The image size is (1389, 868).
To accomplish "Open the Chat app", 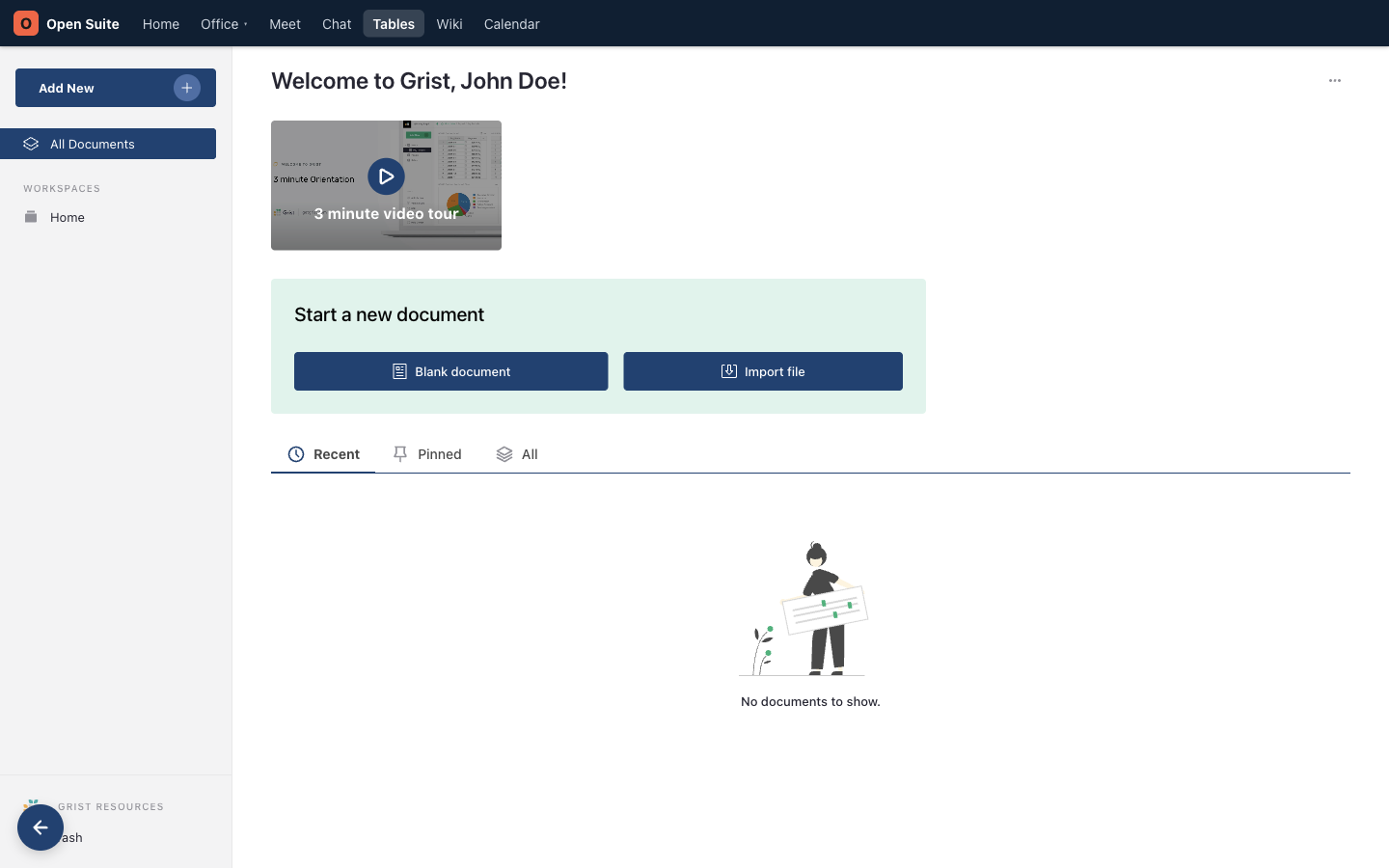I will [337, 23].
